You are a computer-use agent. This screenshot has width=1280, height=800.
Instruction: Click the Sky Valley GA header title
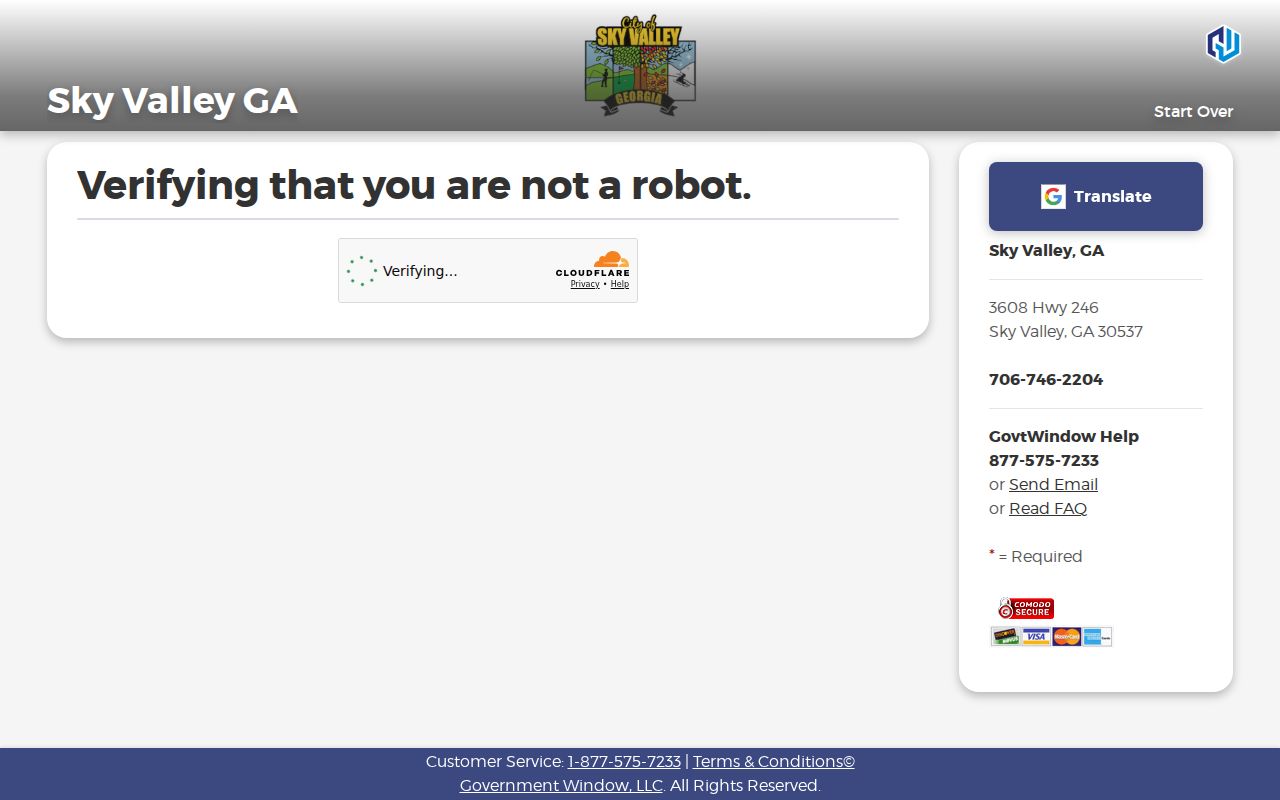point(172,101)
